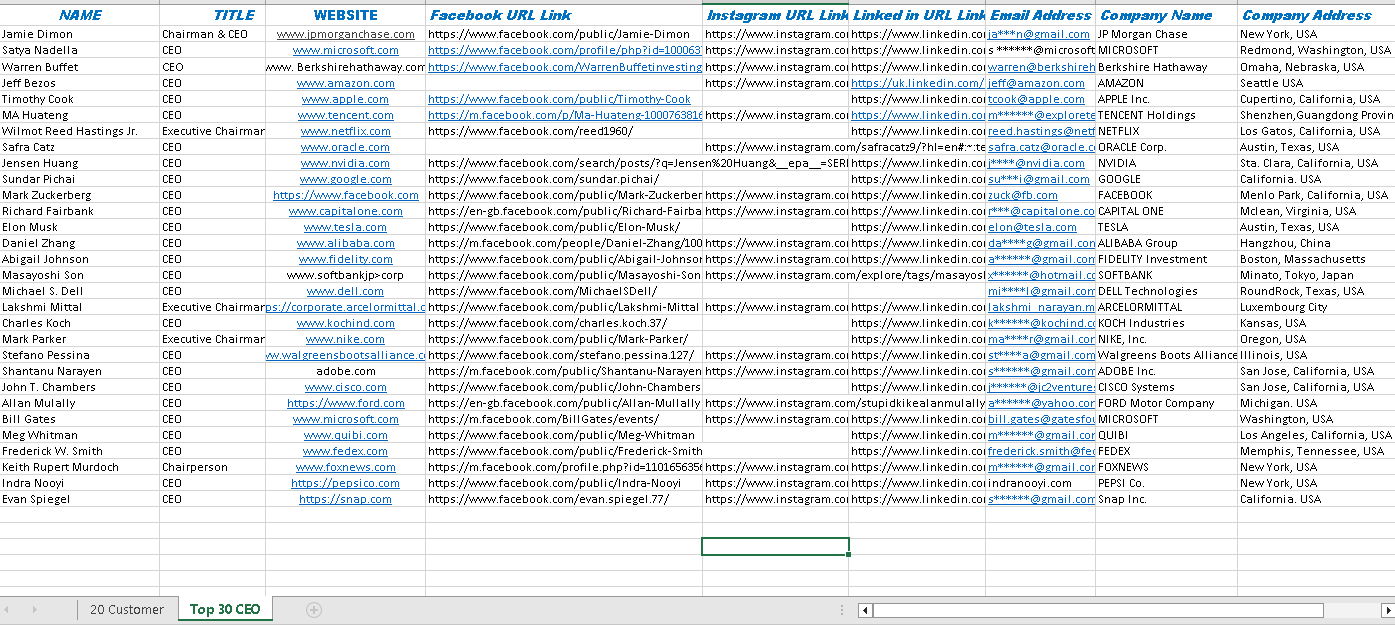Select the Company Address header cell
1395x625 pixels.
pos(1316,15)
